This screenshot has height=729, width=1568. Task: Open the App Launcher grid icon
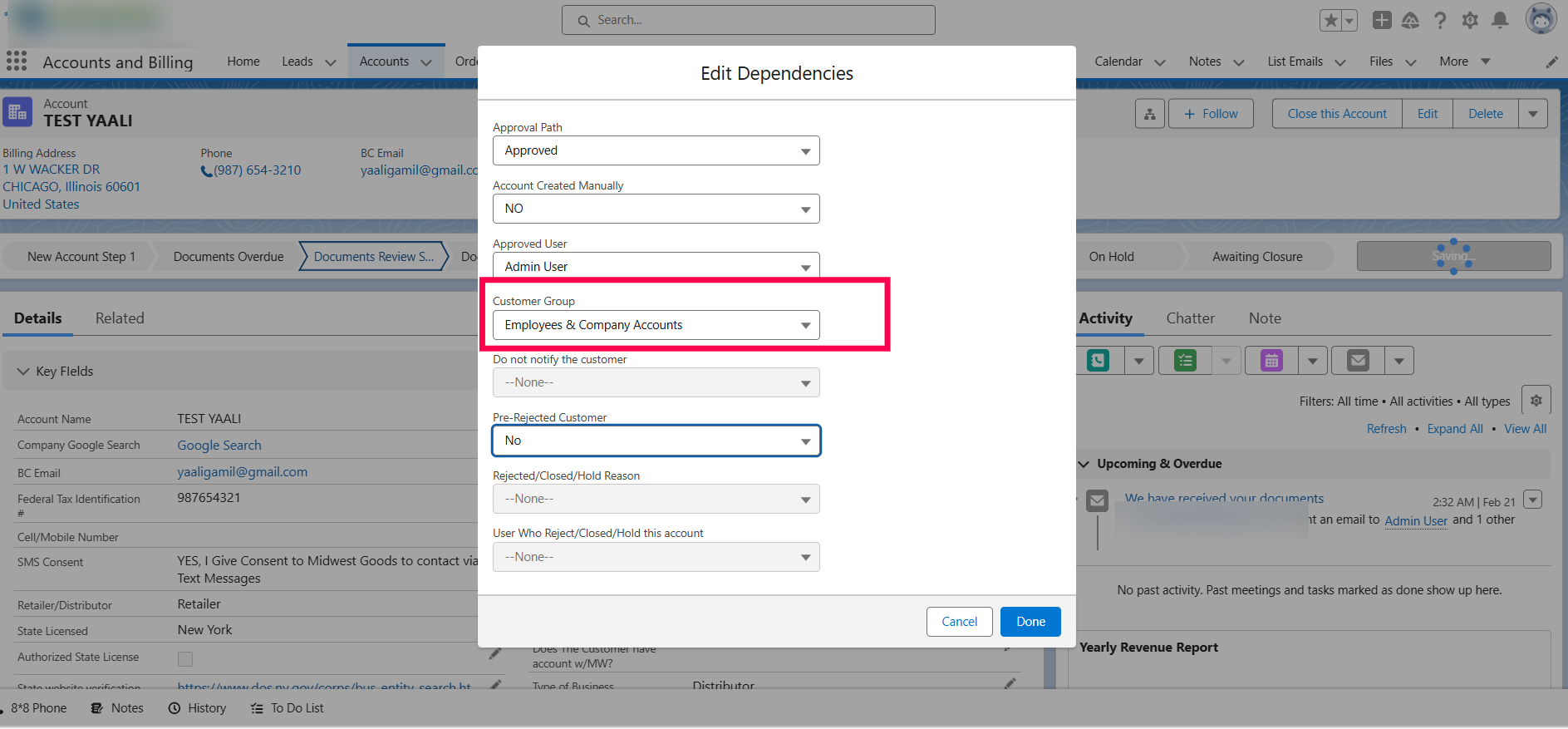pyautogui.click(x=17, y=61)
